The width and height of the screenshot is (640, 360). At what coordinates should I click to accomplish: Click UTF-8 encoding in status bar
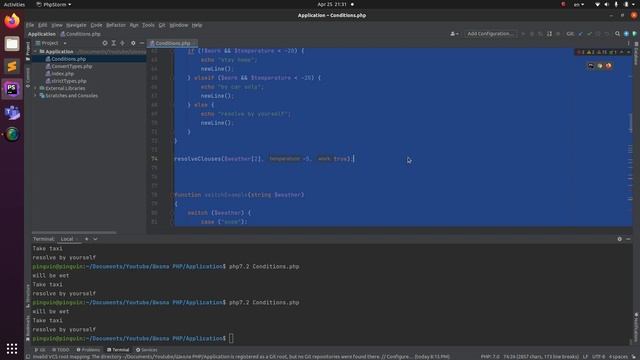click(598, 357)
